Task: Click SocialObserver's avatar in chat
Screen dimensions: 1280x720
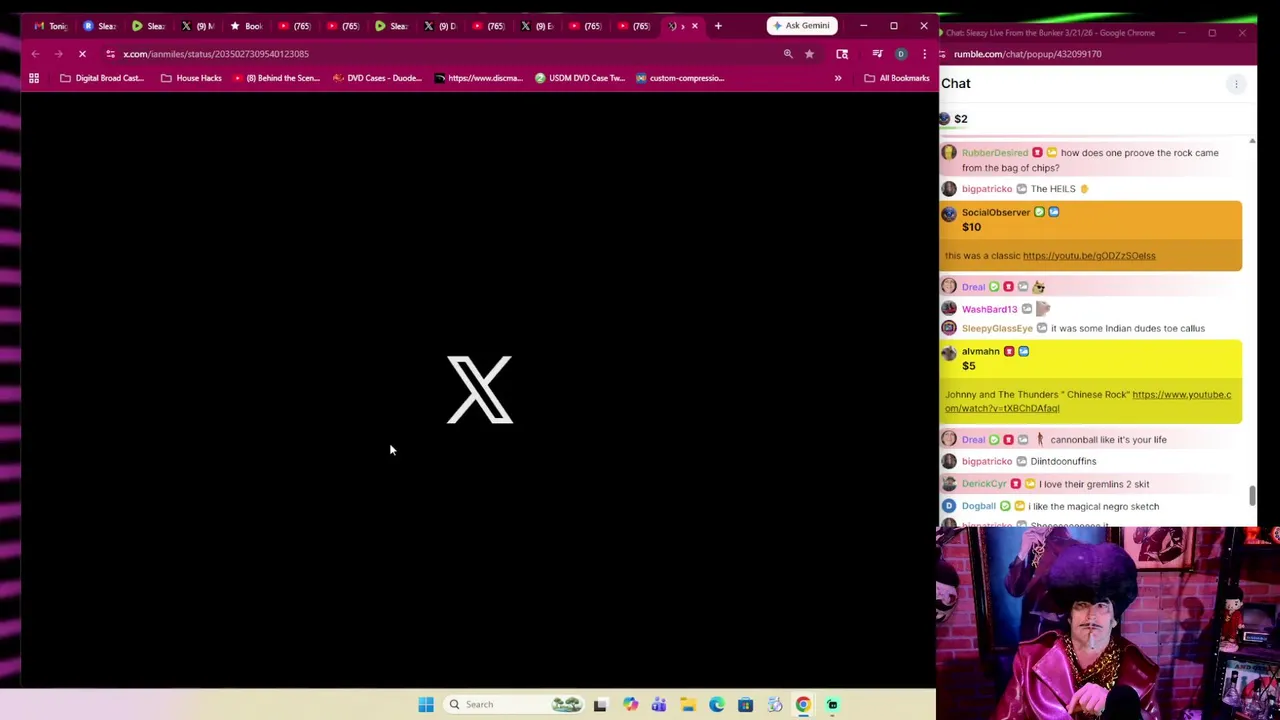Action: point(949,212)
